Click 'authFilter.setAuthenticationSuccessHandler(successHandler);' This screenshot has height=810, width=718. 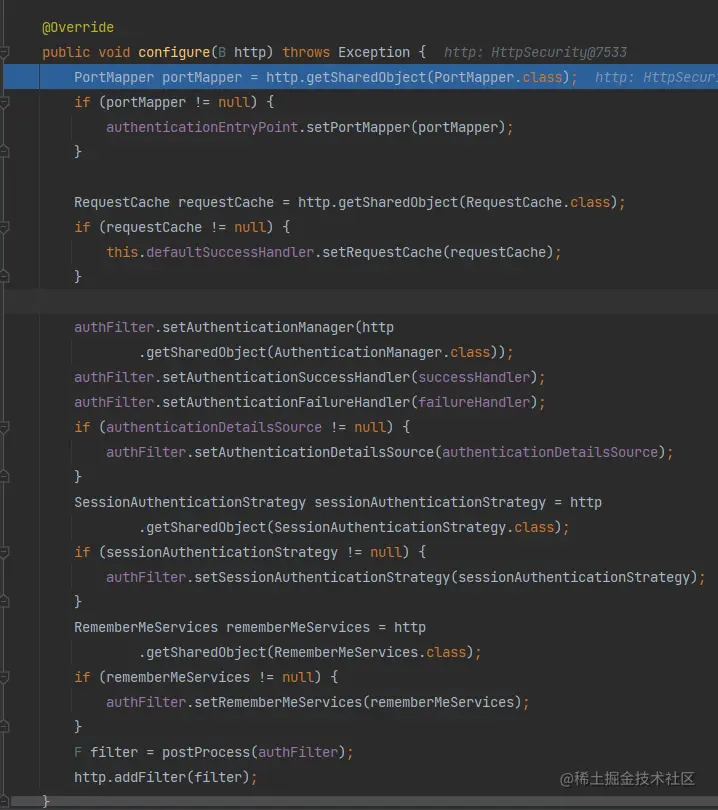pos(309,377)
